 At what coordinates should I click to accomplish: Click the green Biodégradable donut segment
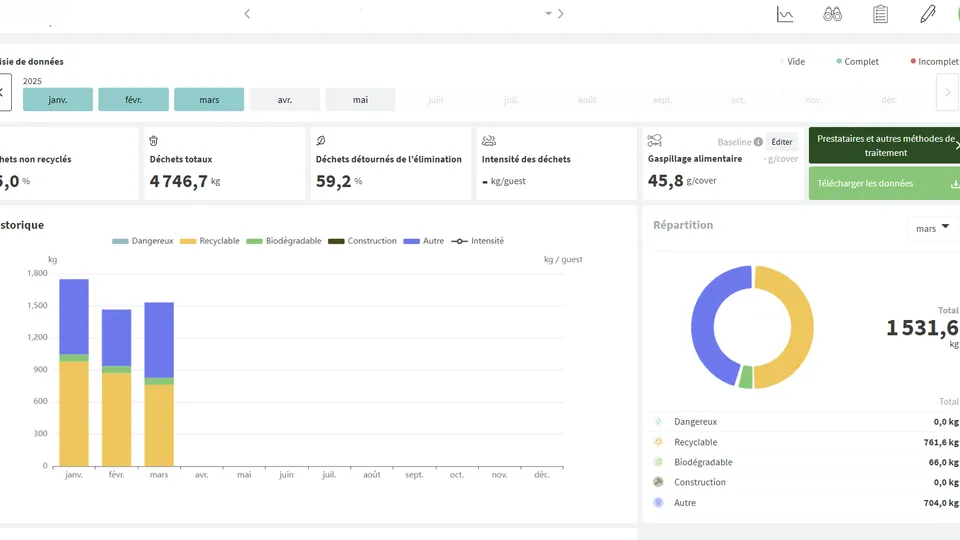point(745,377)
